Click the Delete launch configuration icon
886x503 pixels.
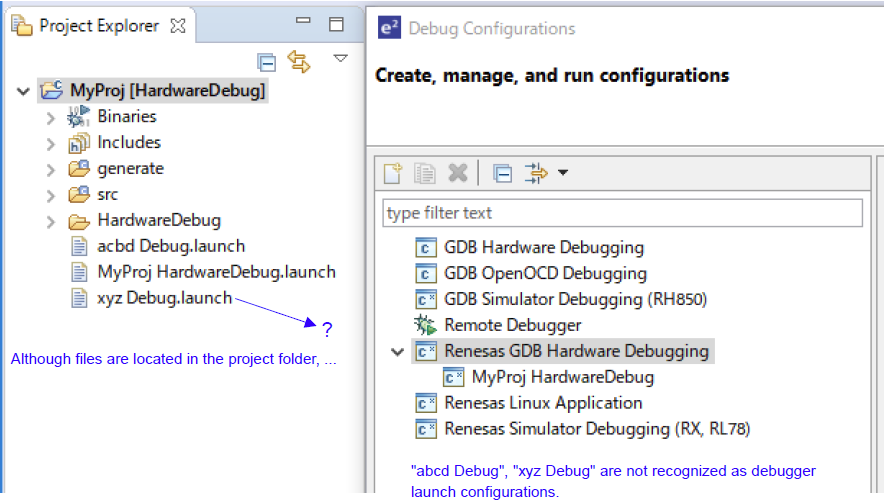(x=457, y=174)
